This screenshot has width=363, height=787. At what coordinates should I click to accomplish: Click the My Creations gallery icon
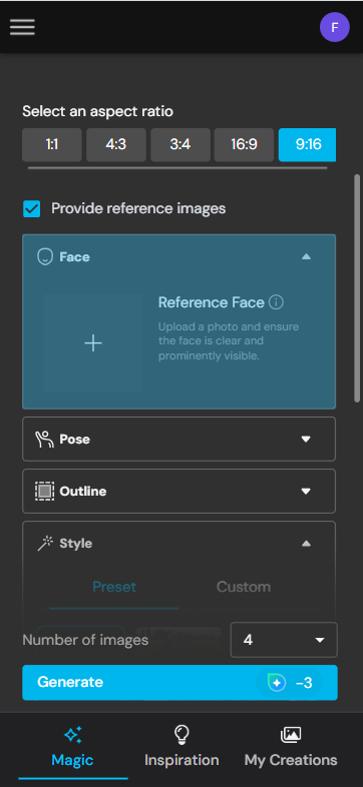point(291,735)
